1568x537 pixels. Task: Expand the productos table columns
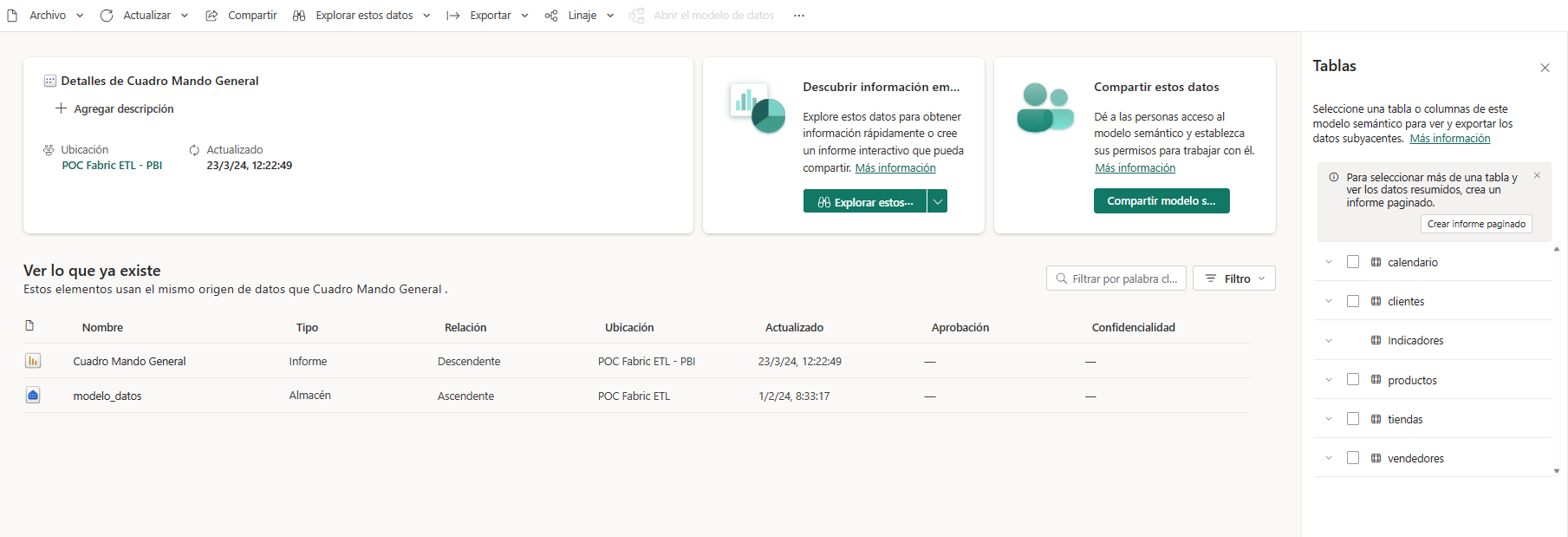click(1329, 380)
